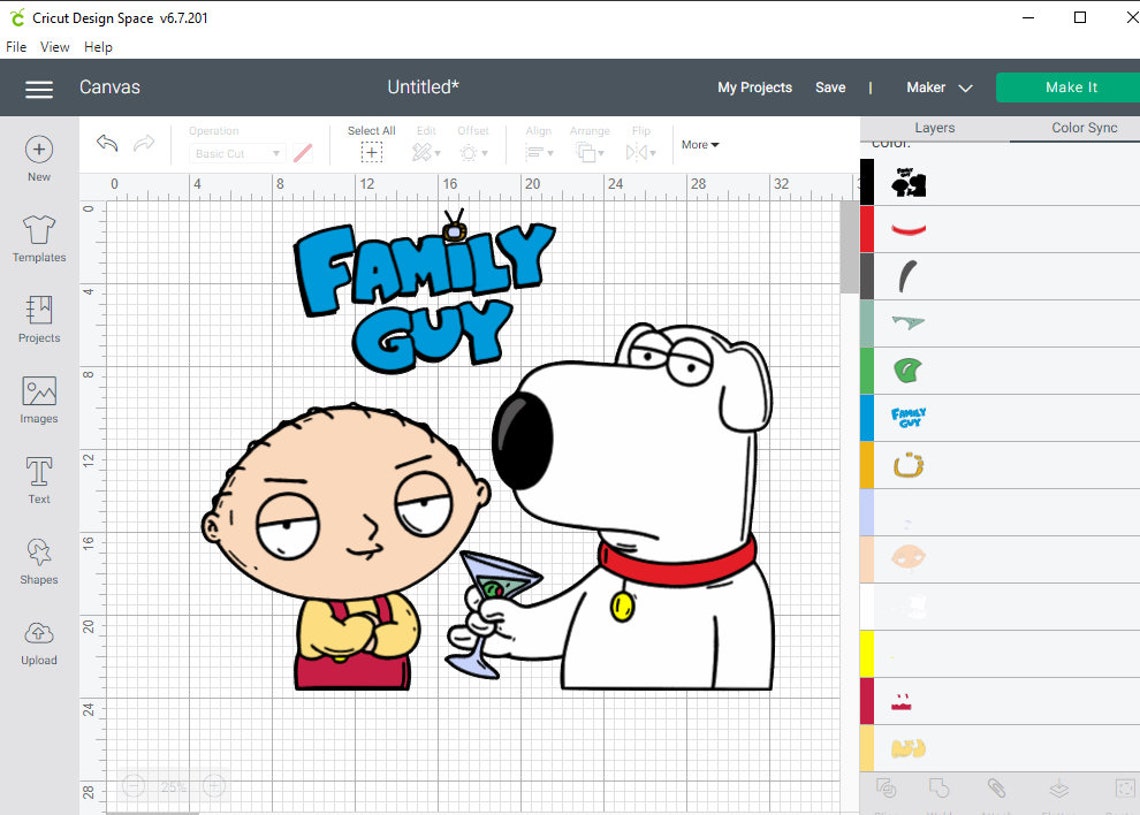Viewport: 1140px width, 815px height.
Task: Select the Slice tool
Action: coord(885,790)
